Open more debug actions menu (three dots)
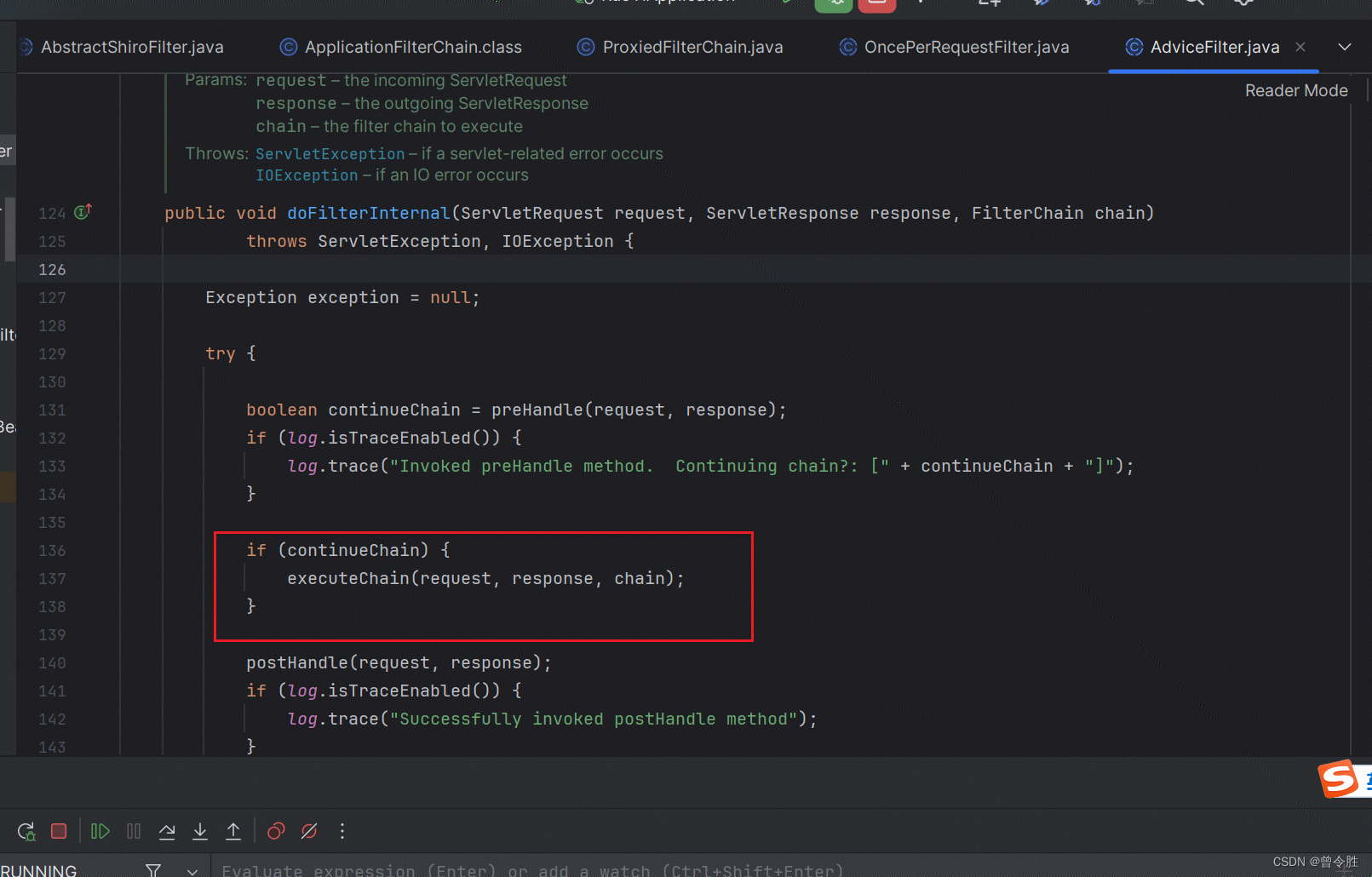The width and height of the screenshot is (1372, 877). click(342, 831)
